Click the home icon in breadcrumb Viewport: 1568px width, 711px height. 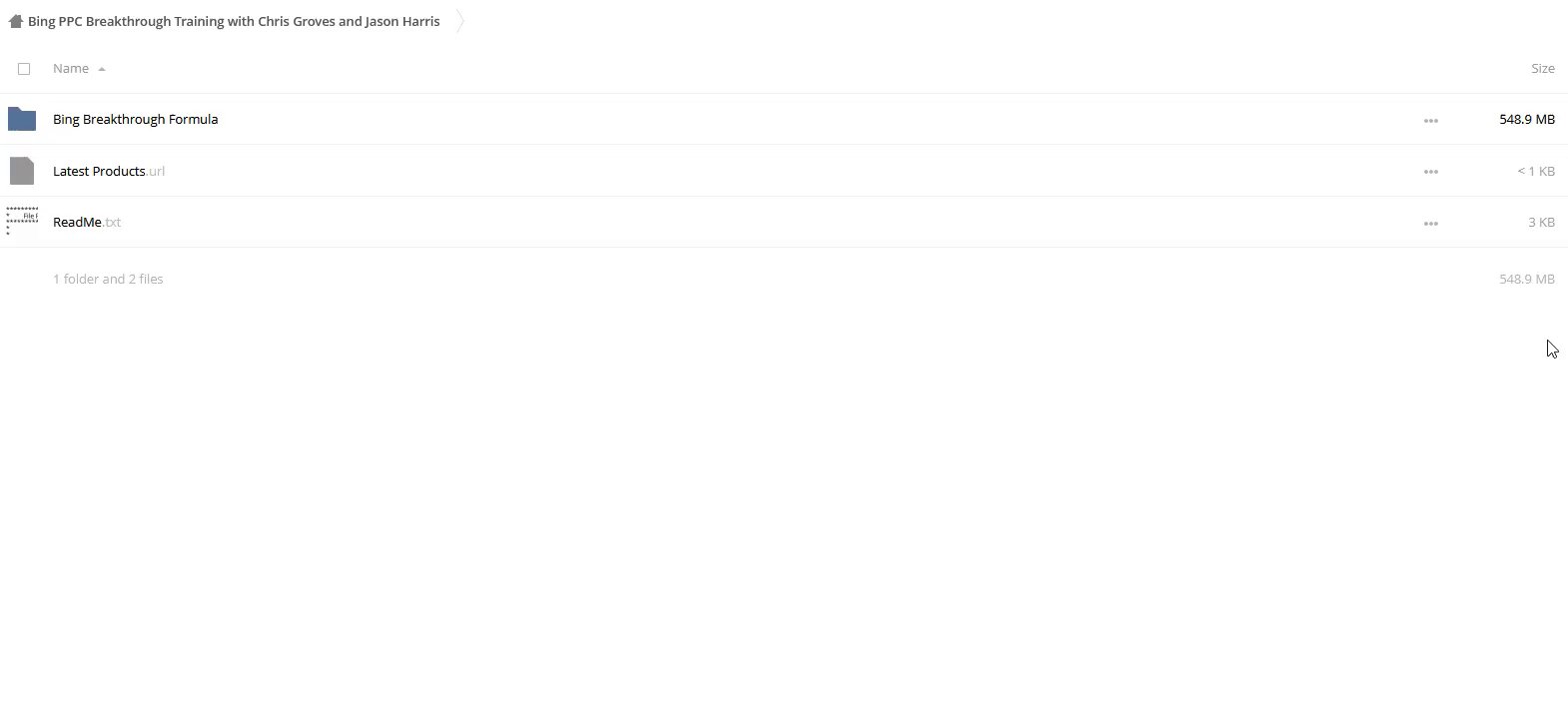click(15, 21)
